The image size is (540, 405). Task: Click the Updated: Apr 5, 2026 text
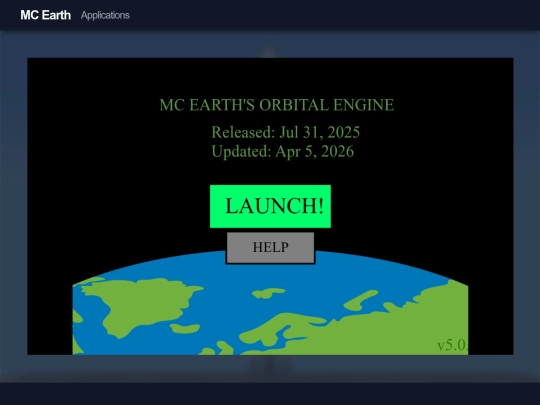(x=282, y=152)
